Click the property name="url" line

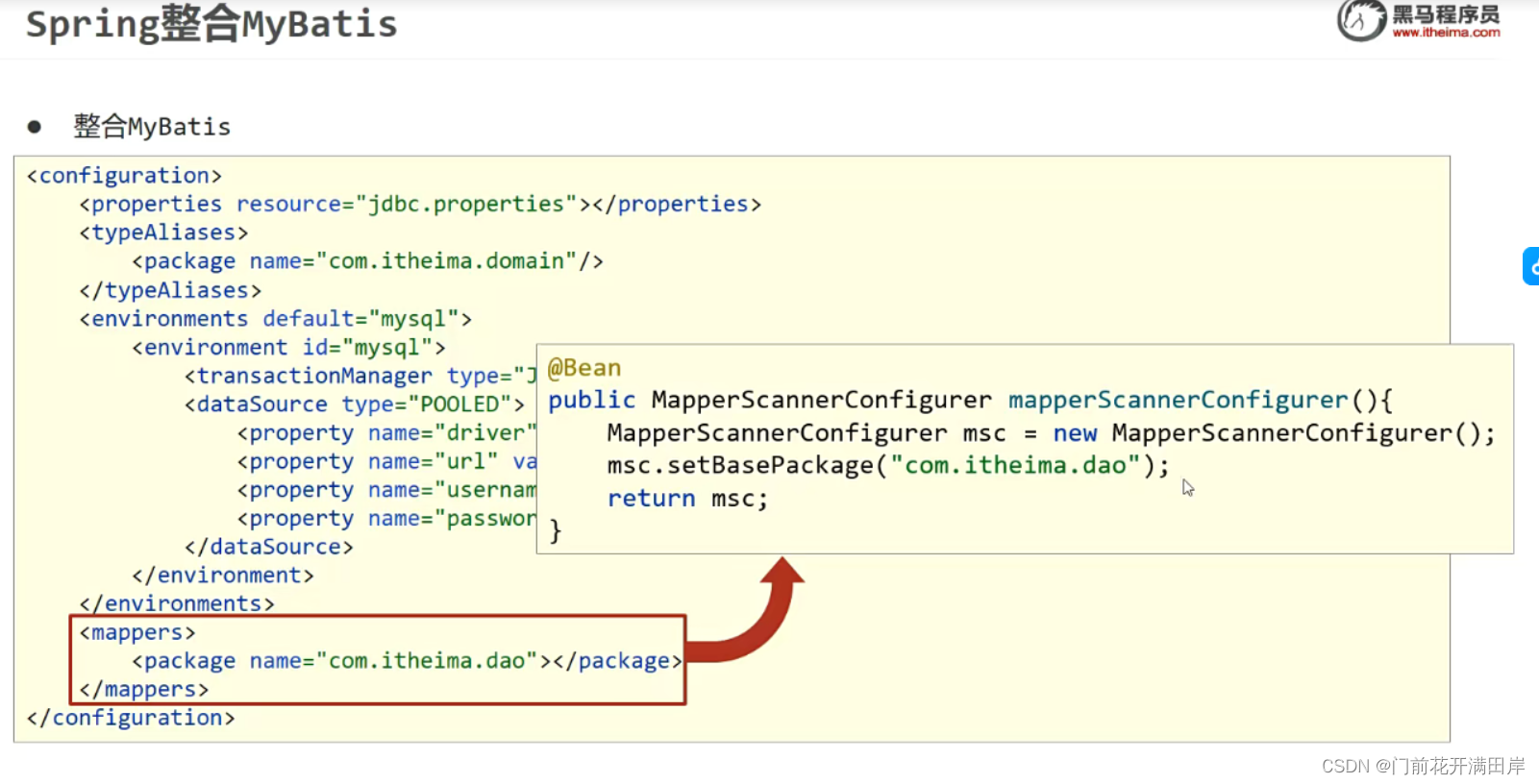tap(386, 461)
